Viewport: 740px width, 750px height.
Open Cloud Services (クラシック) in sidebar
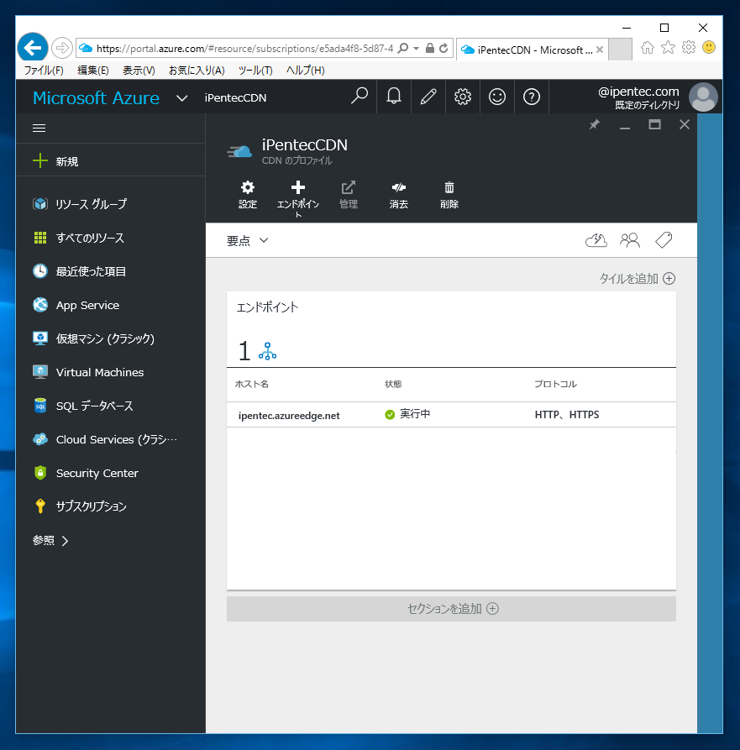pos(110,439)
